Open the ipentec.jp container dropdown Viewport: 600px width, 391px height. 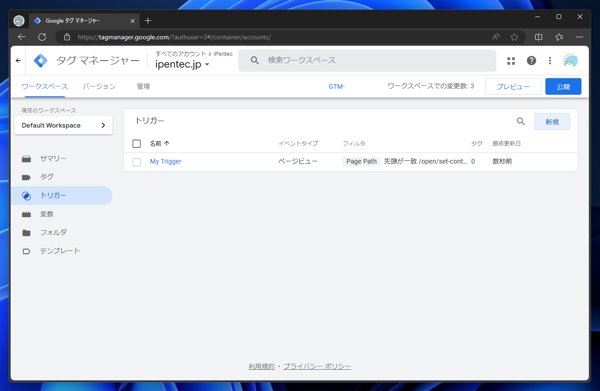[x=182, y=64]
